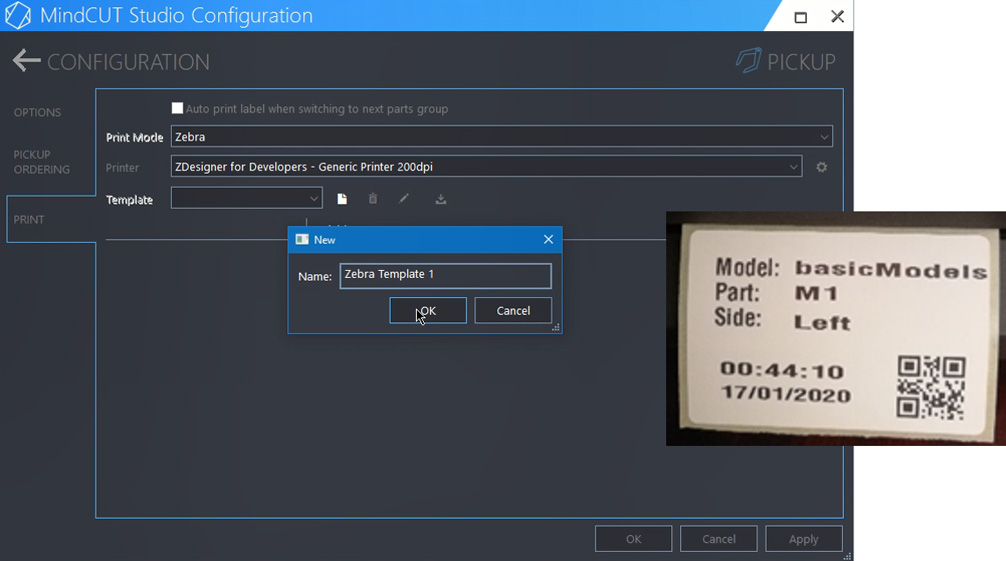The image size is (1006, 561).
Task: Click OK at the bottom of the Configuration window
Action: (633, 539)
